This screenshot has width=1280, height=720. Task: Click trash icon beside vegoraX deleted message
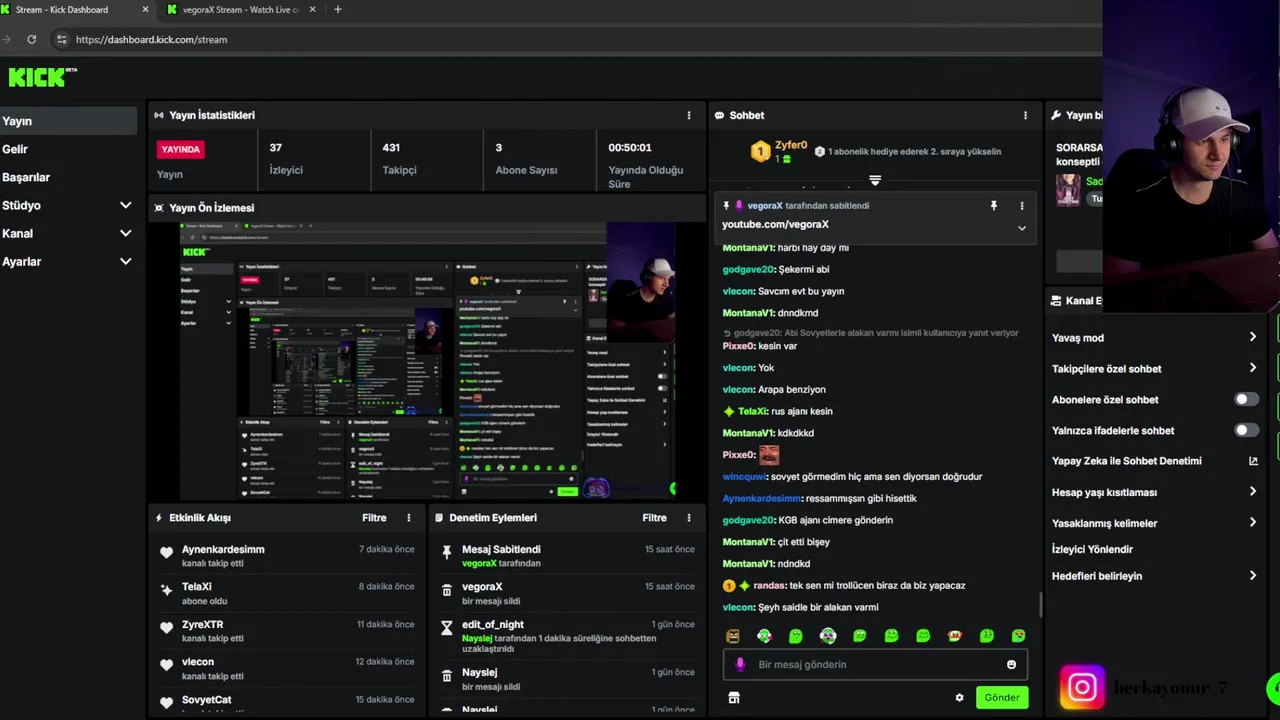pyautogui.click(x=447, y=590)
